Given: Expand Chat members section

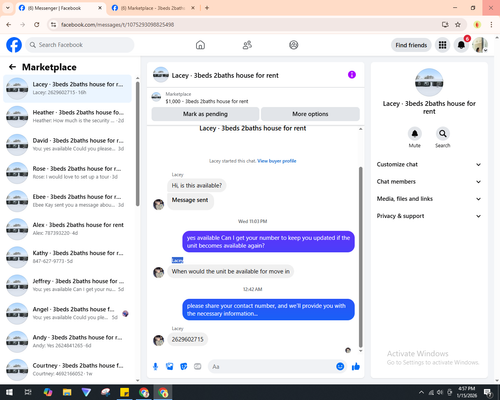Looking at the screenshot, I should pyautogui.click(x=429, y=182).
